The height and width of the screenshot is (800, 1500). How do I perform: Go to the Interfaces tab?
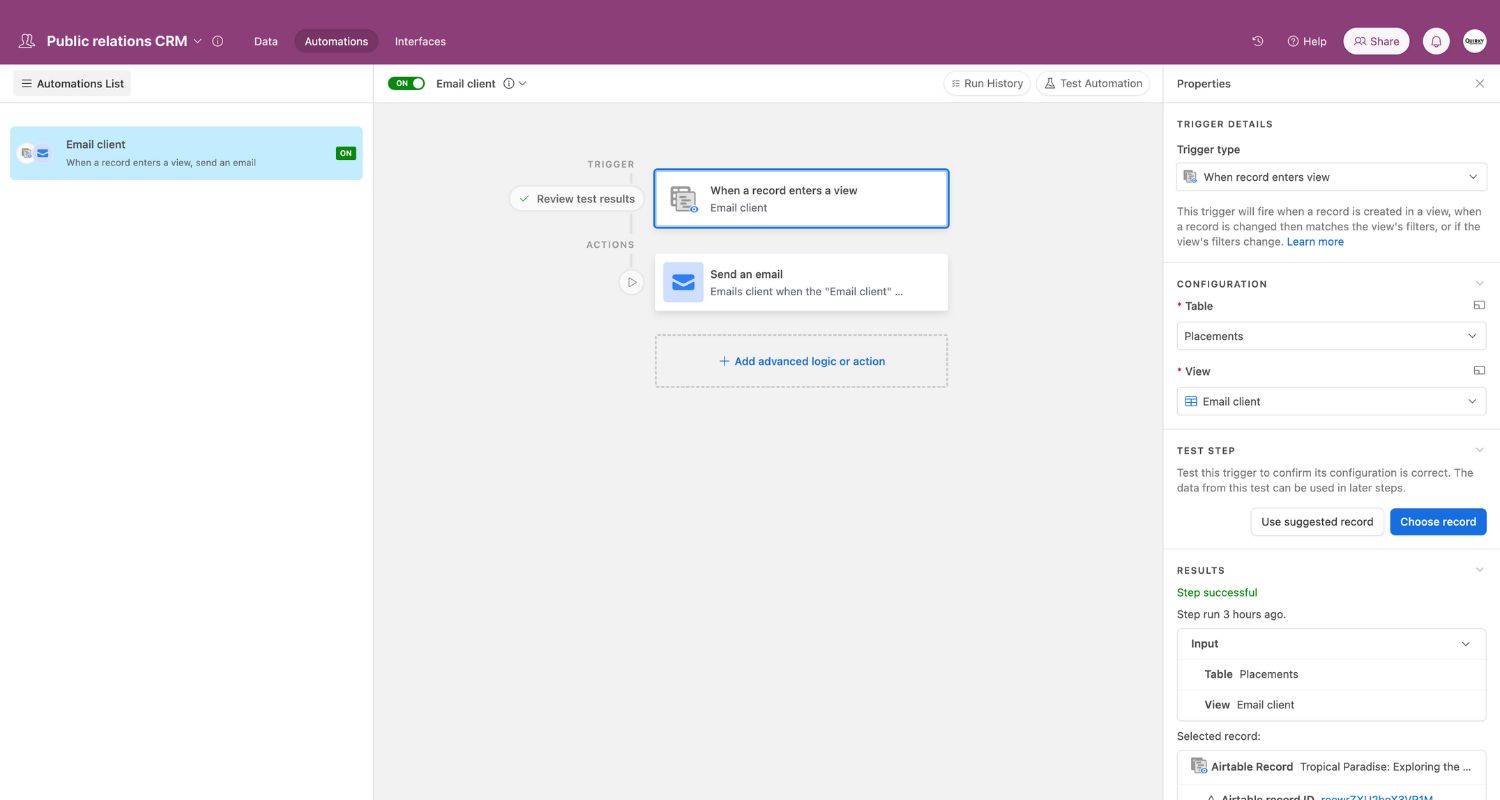(x=420, y=41)
